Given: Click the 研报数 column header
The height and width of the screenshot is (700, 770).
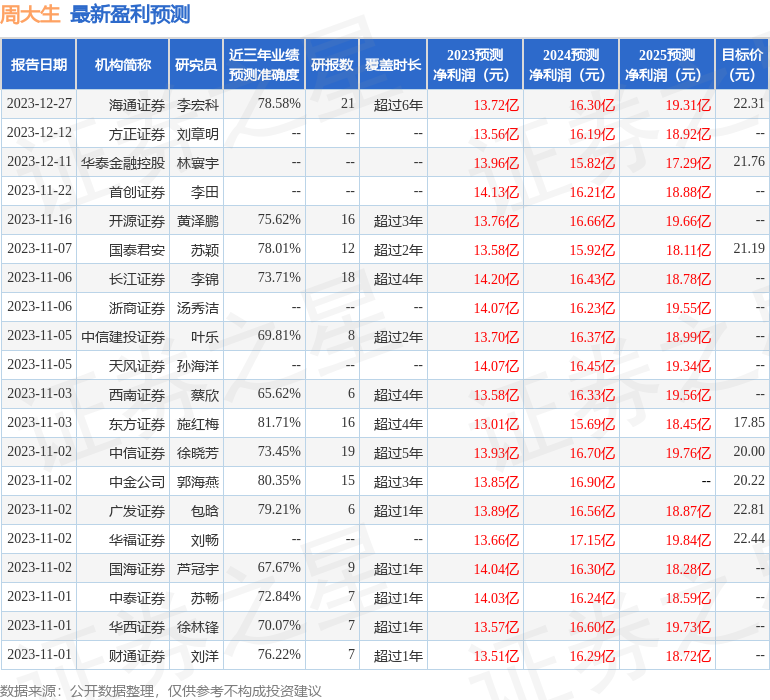Looking at the screenshot, I should (332, 64).
